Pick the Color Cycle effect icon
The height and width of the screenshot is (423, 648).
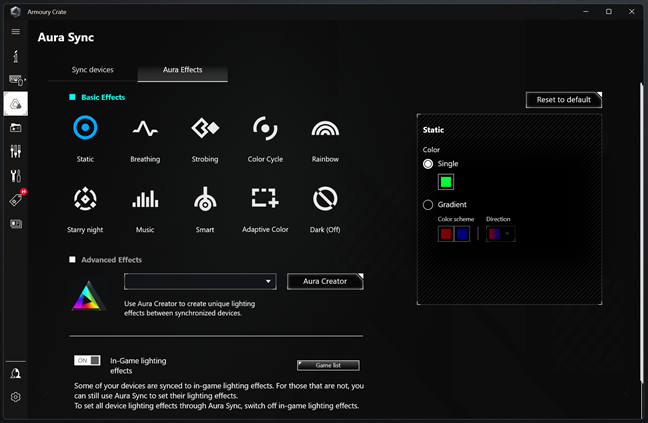(265, 128)
